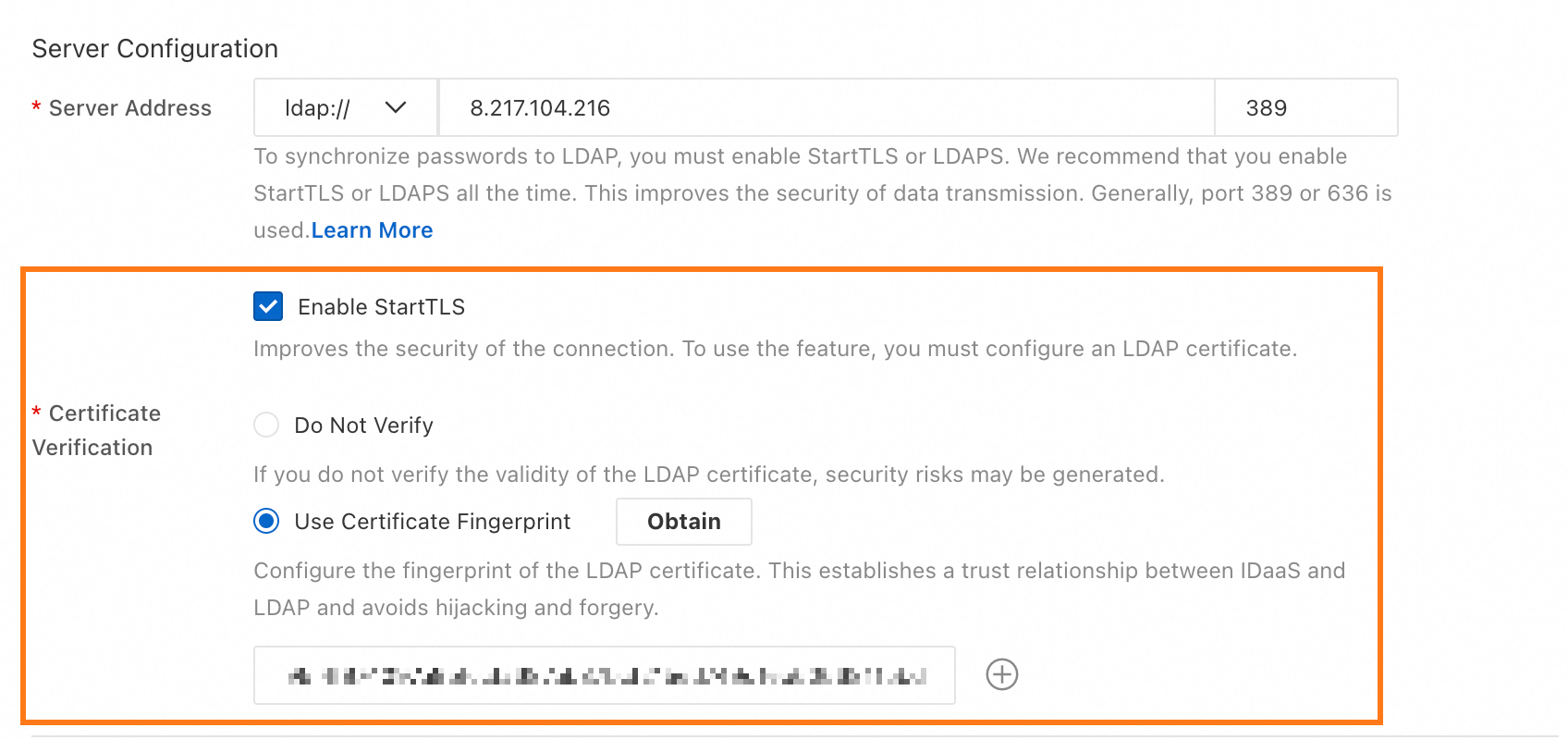Viewport: 1568px width, 740px height.
Task: Click the fingerprint trust relationship description text
Action: pyautogui.click(x=800, y=589)
